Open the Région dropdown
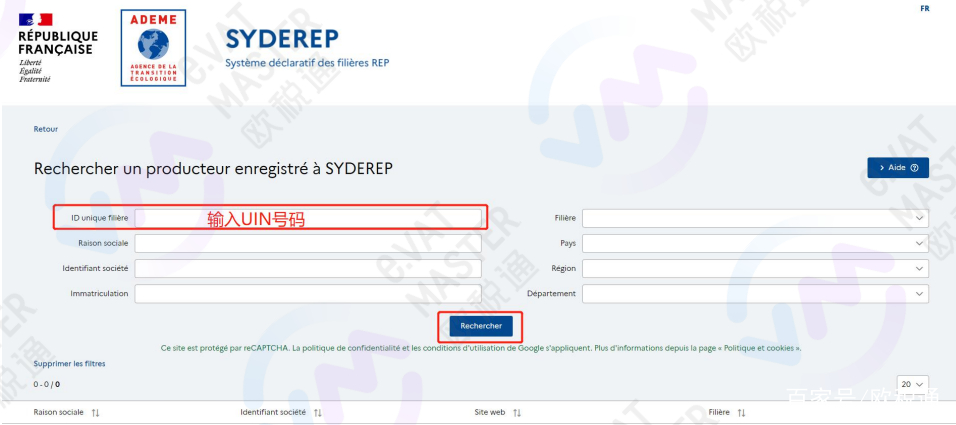Image resolution: width=956 pixels, height=425 pixels. 755,268
